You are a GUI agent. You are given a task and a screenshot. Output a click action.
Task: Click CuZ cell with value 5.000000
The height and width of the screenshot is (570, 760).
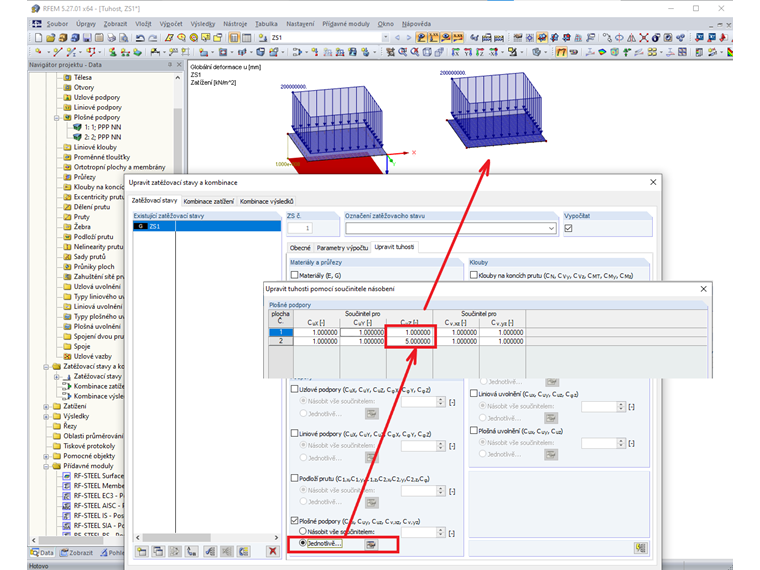click(x=410, y=341)
